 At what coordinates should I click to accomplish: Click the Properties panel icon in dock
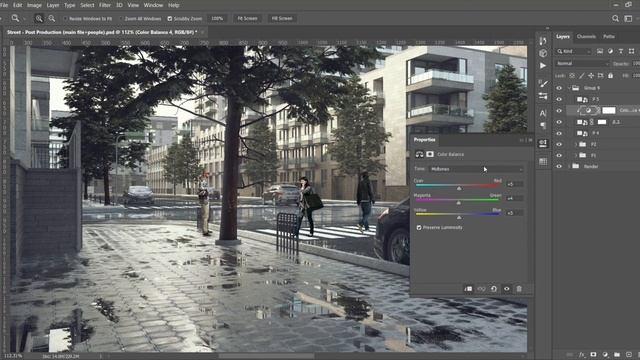tap(543, 143)
